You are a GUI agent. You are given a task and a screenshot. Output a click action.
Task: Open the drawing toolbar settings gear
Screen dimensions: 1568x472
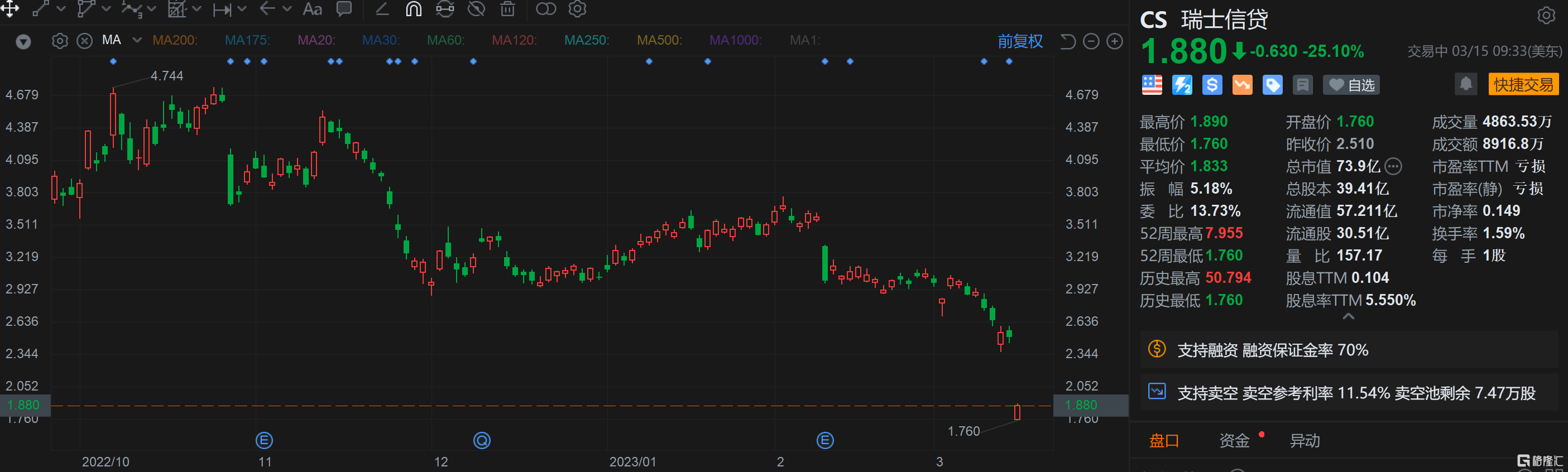[x=577, y=8]
